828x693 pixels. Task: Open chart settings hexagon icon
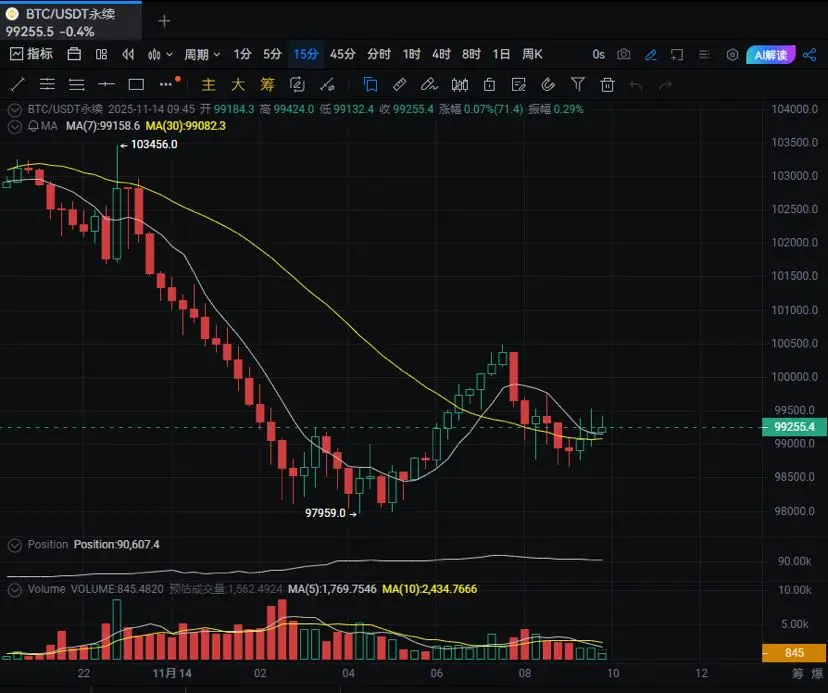[x=732, y=54]
